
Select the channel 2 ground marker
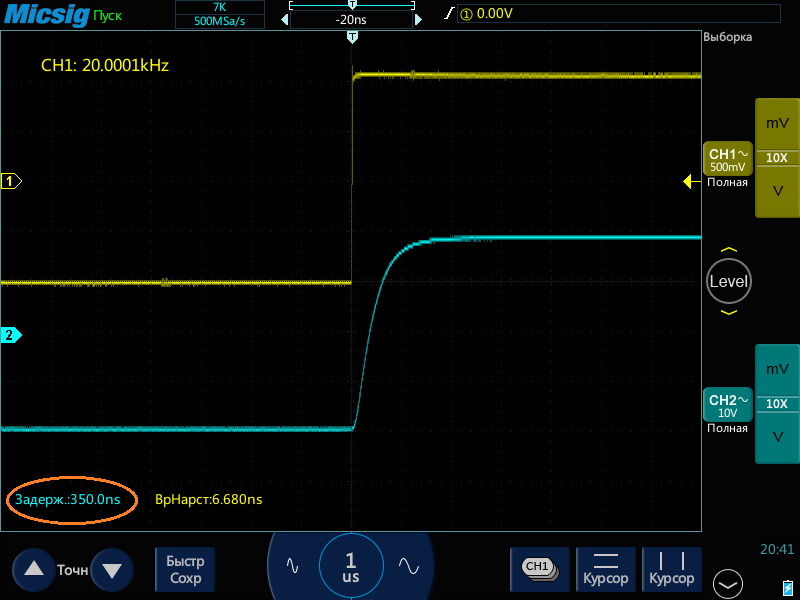pyautogui.click(x=11, y=335)
